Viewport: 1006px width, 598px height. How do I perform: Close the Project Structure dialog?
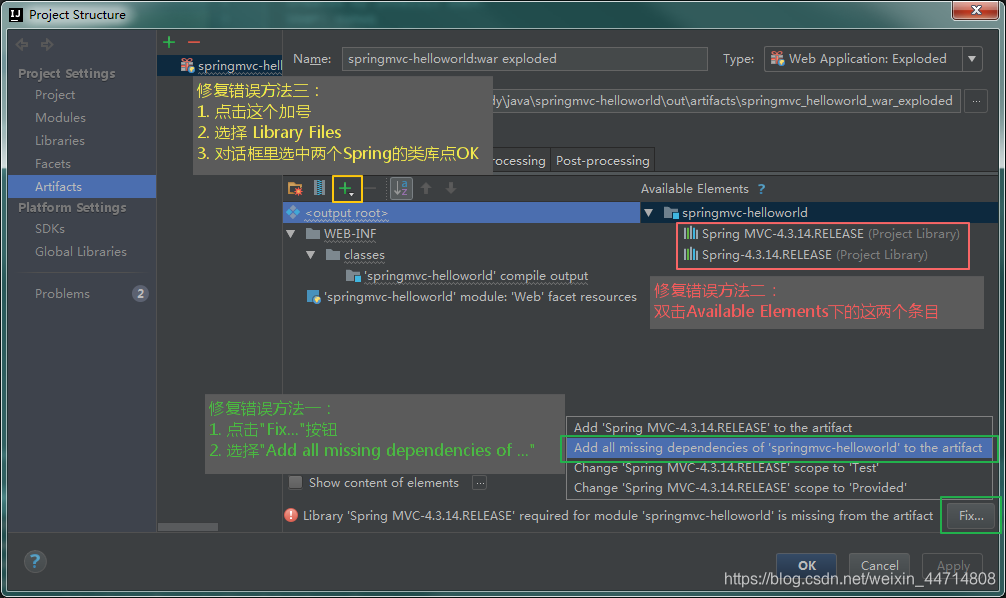click(x=975, y=10)
